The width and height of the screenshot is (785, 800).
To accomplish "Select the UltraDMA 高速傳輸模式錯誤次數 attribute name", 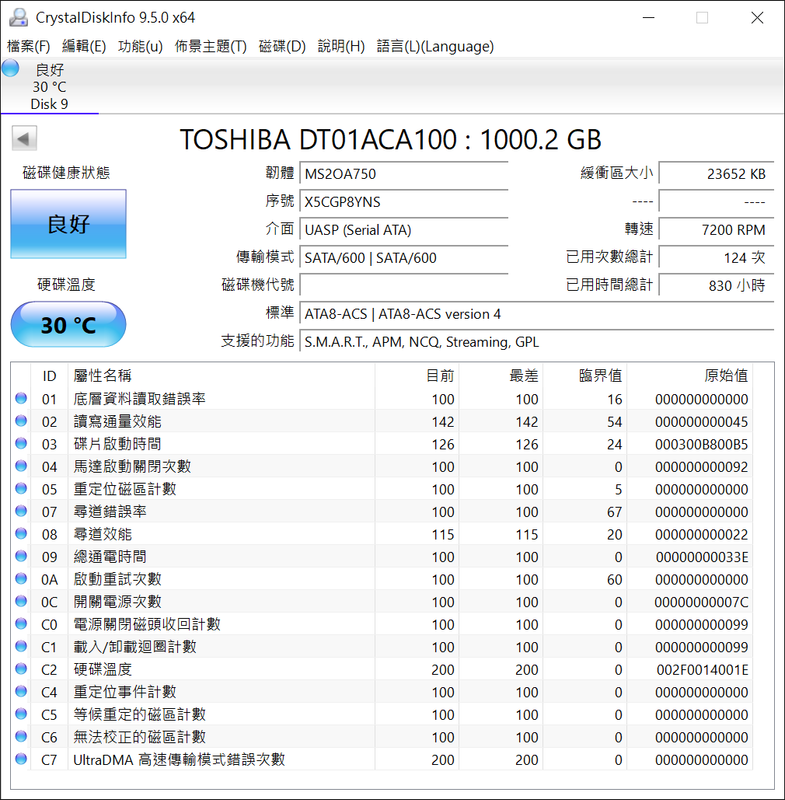I will [x=179, y=760].
